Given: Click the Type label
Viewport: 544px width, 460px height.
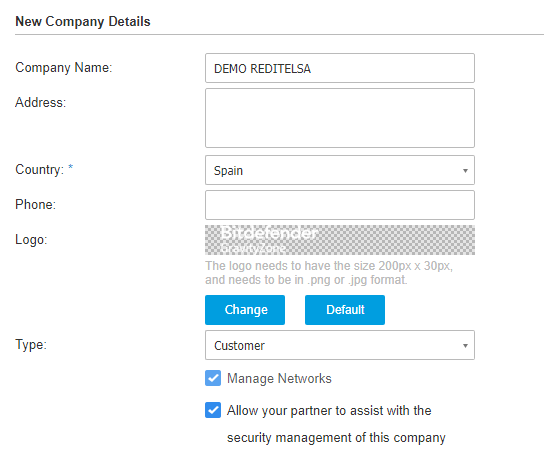Looking at the screenshot, I should point(31,345).
